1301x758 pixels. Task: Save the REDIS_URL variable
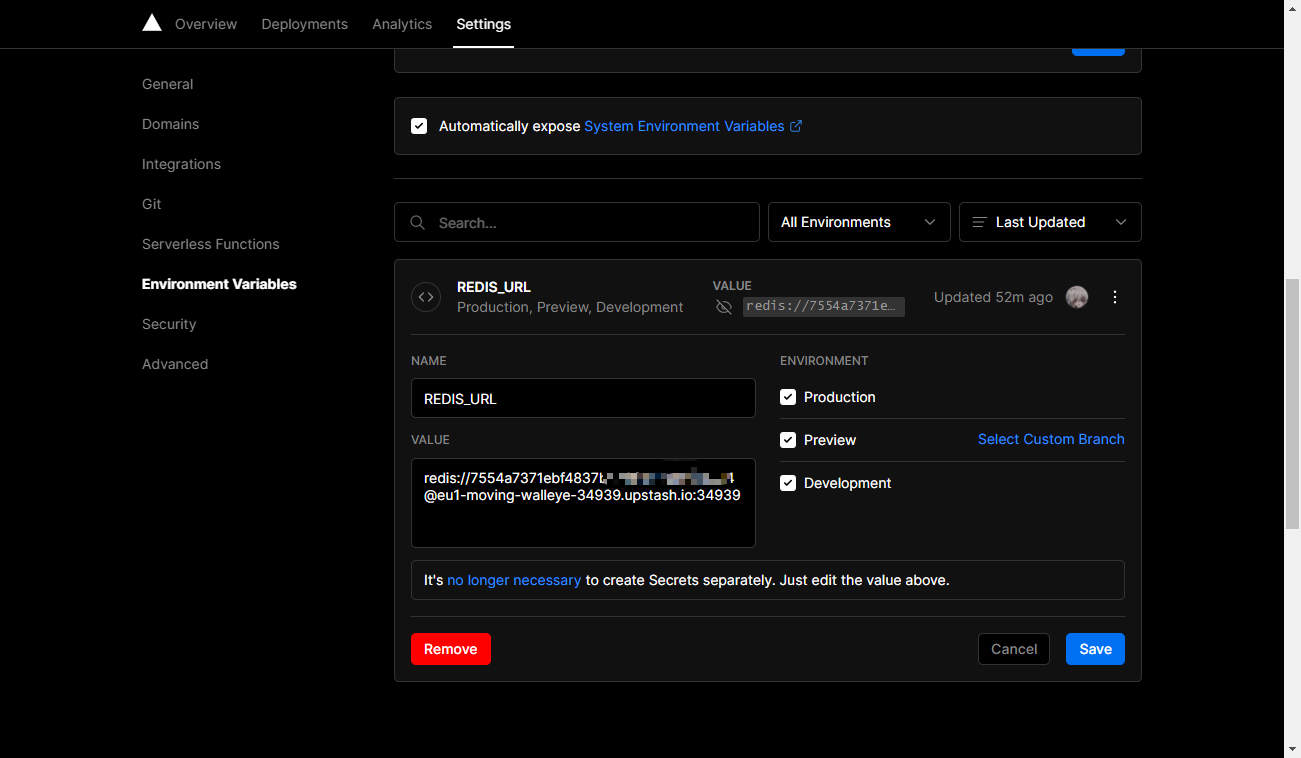pos(1095,649)
